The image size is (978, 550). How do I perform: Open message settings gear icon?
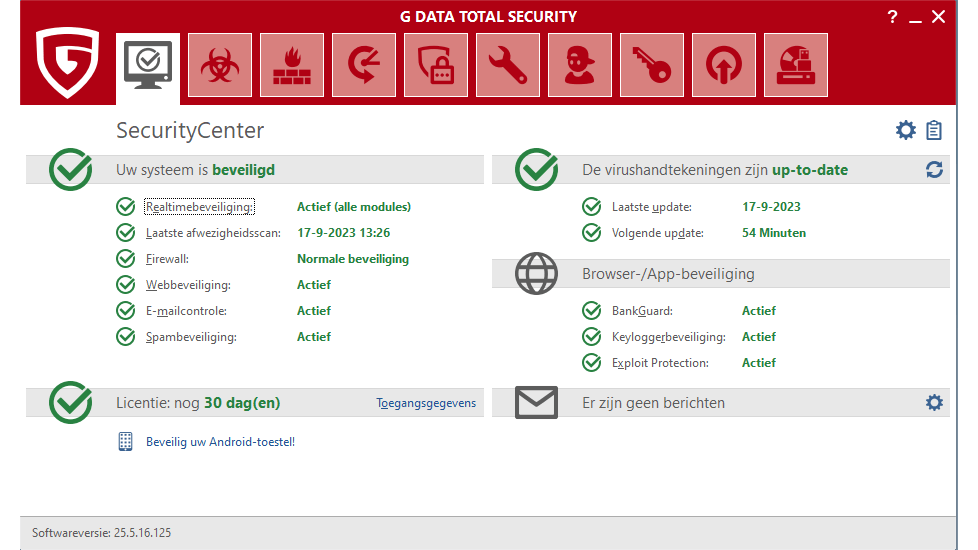[x=934, y=403]
